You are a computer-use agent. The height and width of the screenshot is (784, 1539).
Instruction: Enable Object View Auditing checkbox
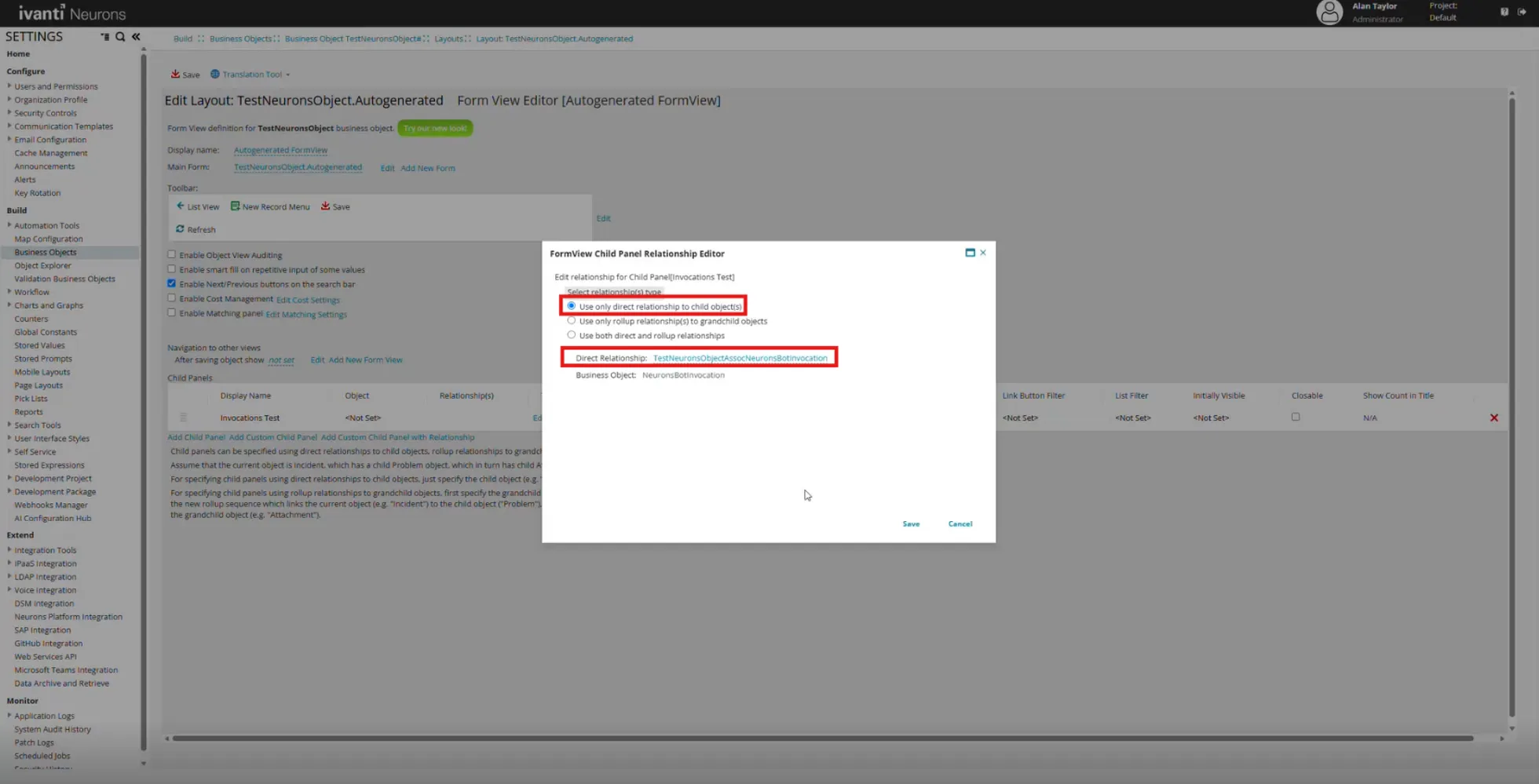click(171, 254)
